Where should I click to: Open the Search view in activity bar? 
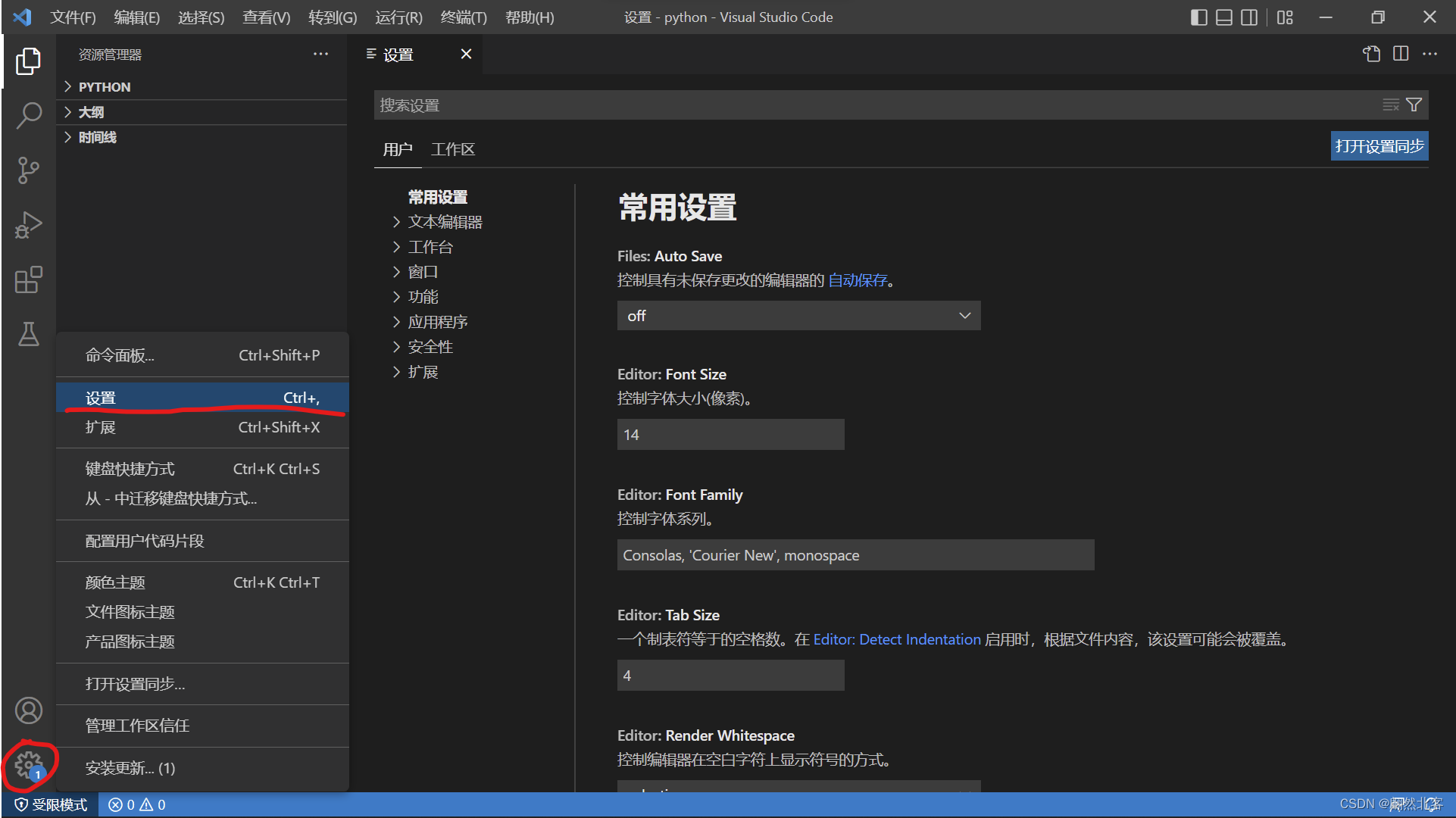point(29,115)
